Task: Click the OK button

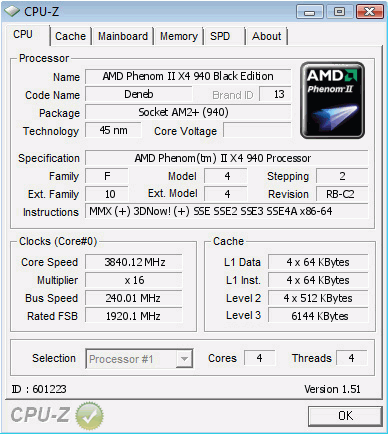Action: pos(345,416)
